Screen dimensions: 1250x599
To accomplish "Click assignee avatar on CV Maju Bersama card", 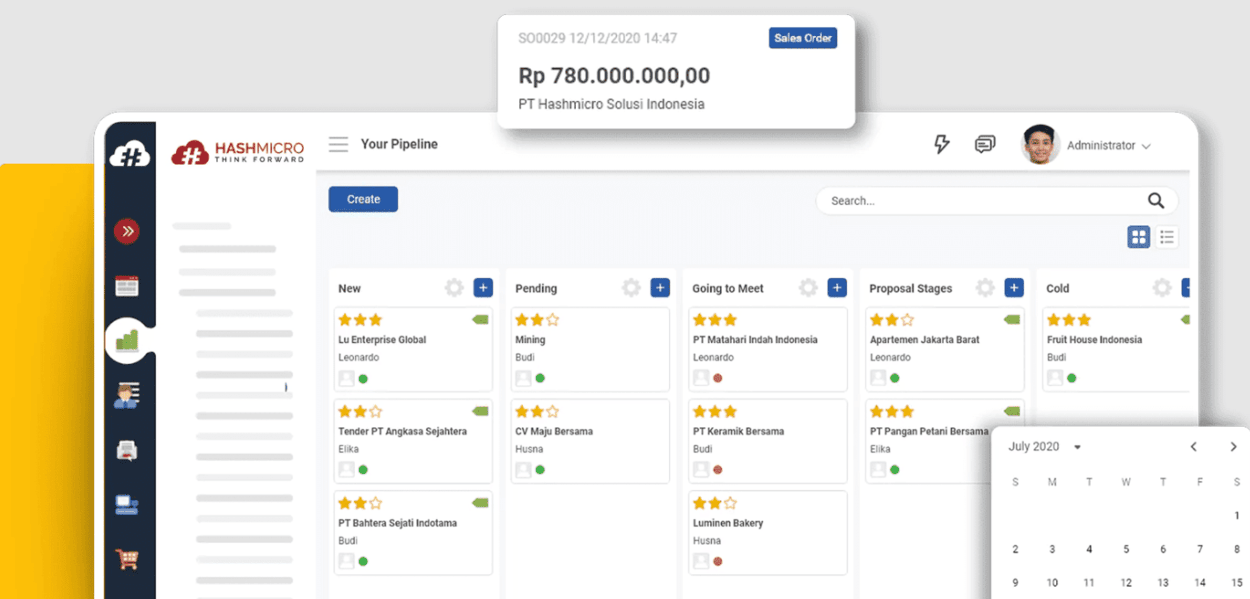I will [x=523, y=469].
